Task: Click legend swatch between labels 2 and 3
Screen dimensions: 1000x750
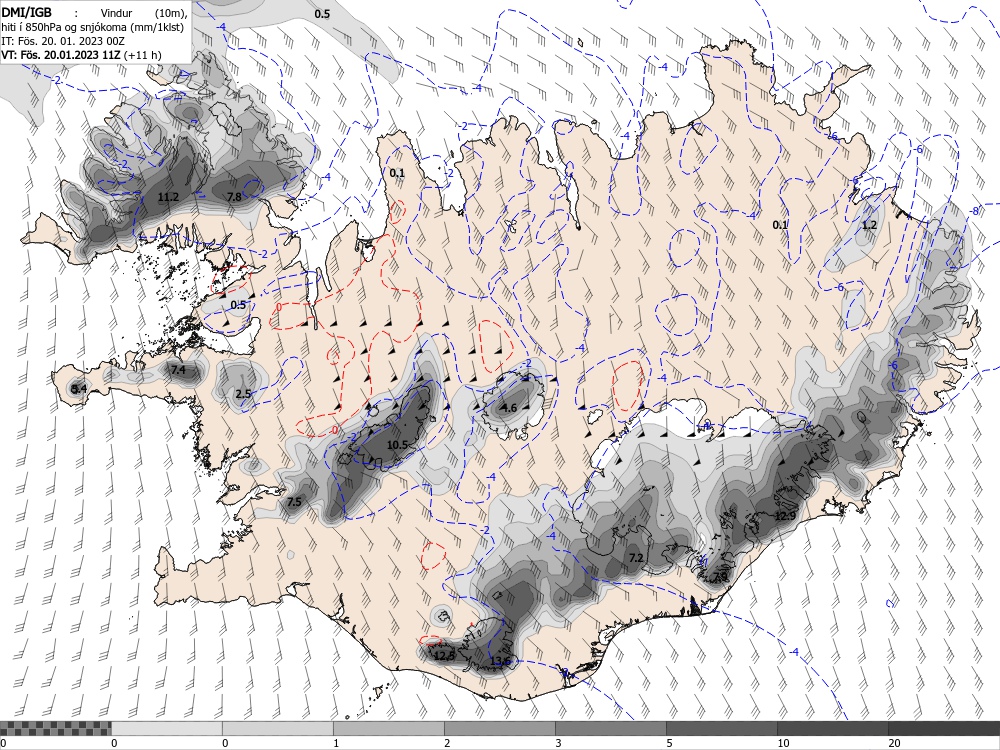Action: point(499,728)
